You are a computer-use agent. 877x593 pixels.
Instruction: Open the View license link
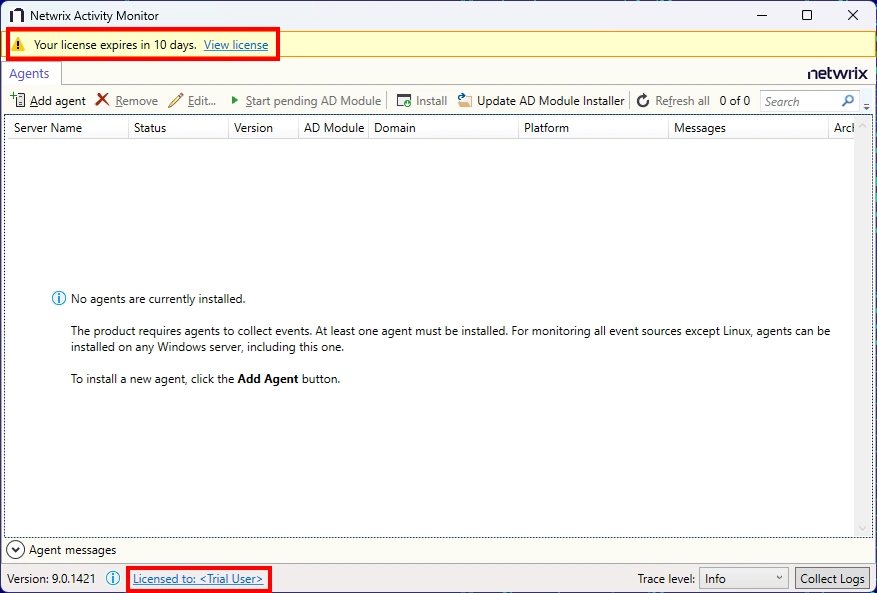coord(237,44)
